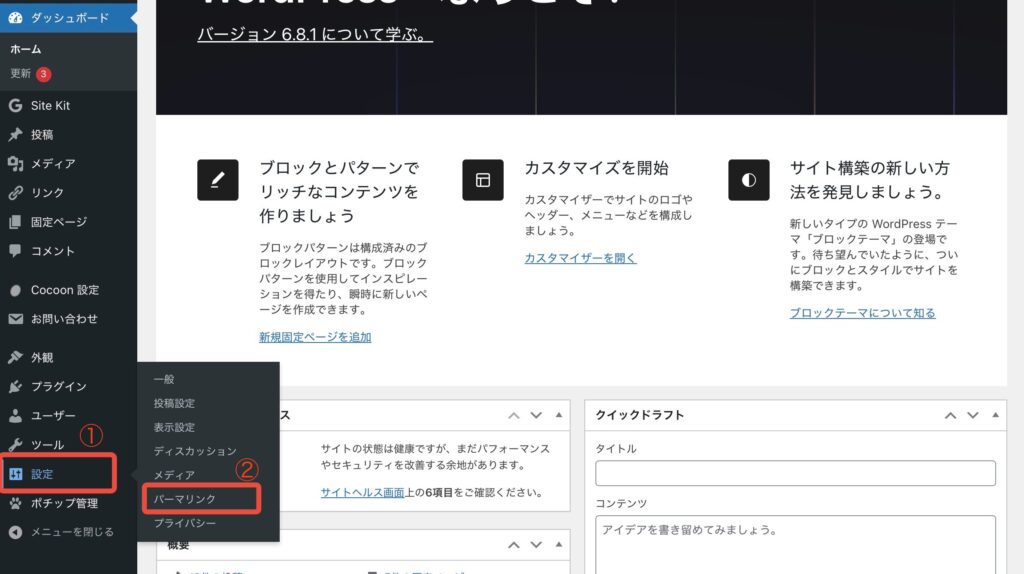Screen dimensions: 1024x574
Task: Select ディスカッション in the settings flyout
Action: 195,451
